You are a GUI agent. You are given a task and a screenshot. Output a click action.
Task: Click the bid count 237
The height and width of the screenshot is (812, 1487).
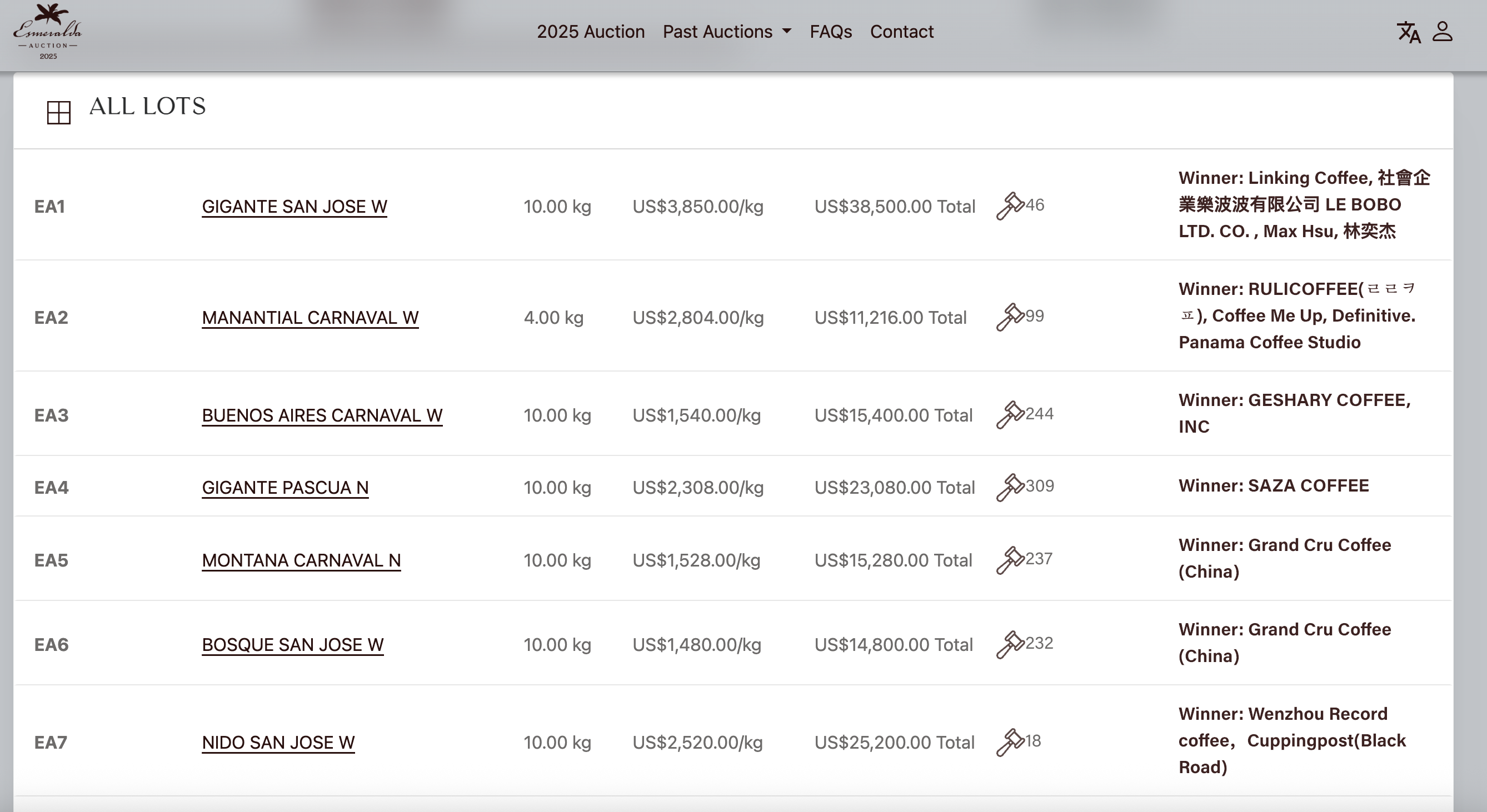(x=1039, y=559)
